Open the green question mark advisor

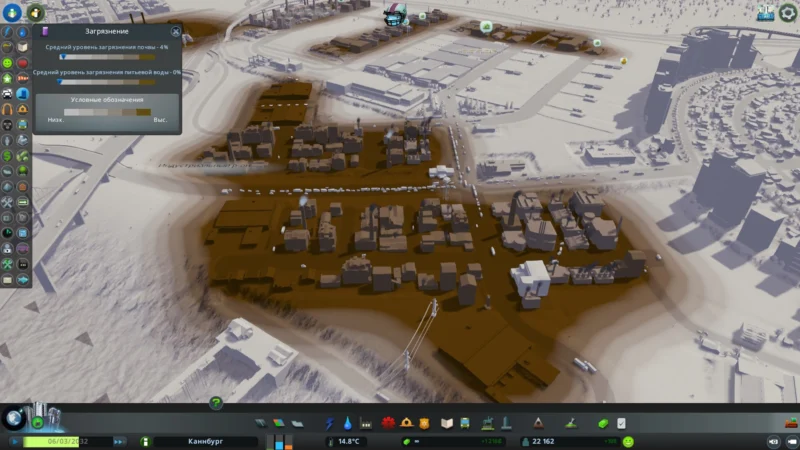coord(216,403)
